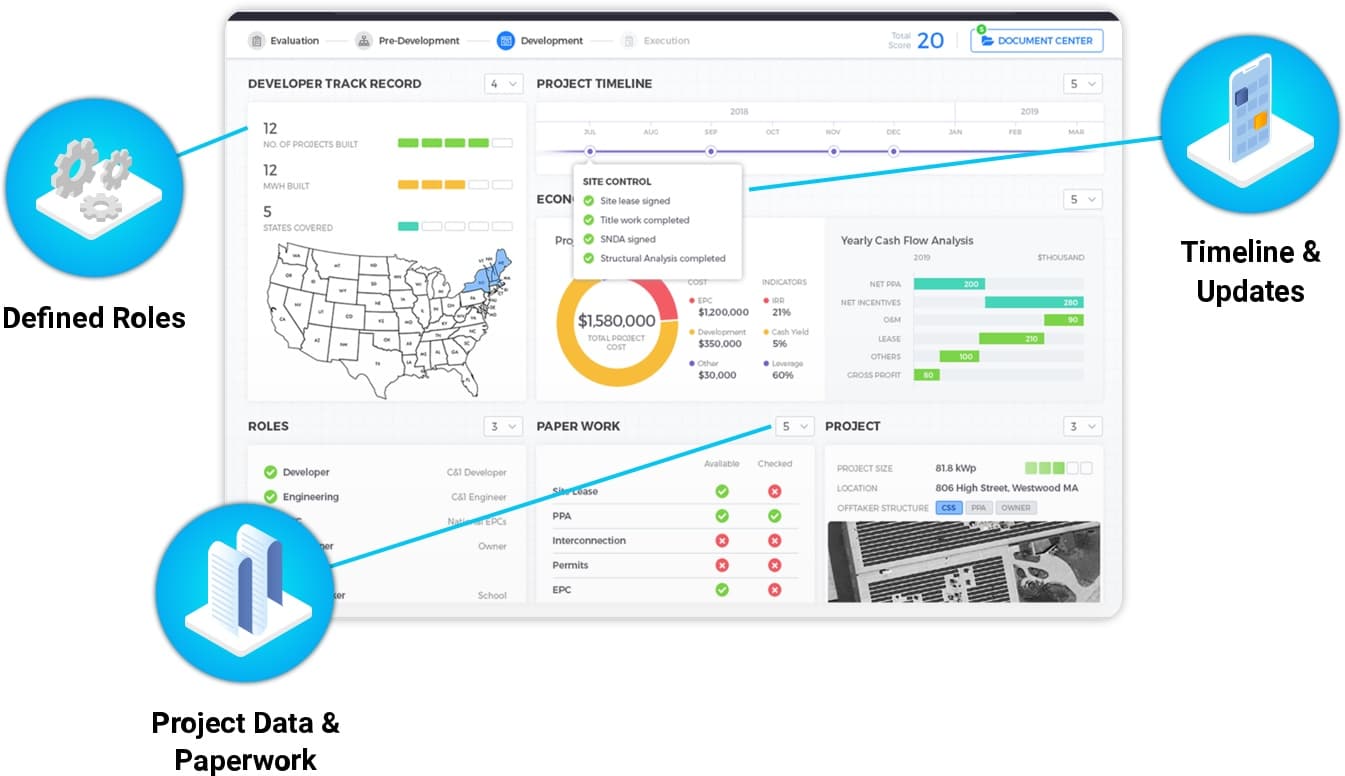The height and width of the screenshot is (776, 1345).
Task: Open the Project Timeline score dropdown
Action: pos(1083,84)
